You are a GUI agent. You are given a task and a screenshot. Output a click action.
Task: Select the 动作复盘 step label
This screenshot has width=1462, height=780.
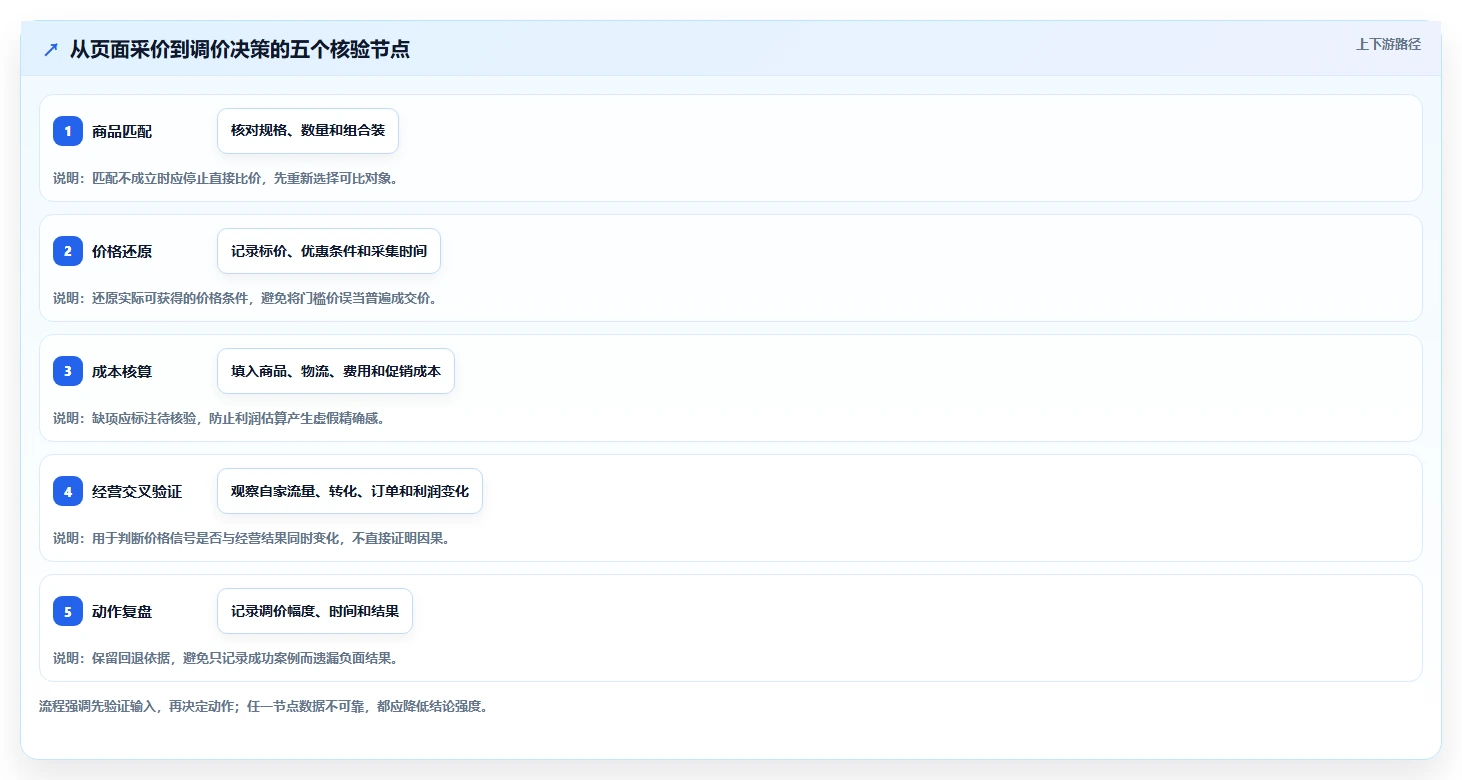tap(122, 611)
